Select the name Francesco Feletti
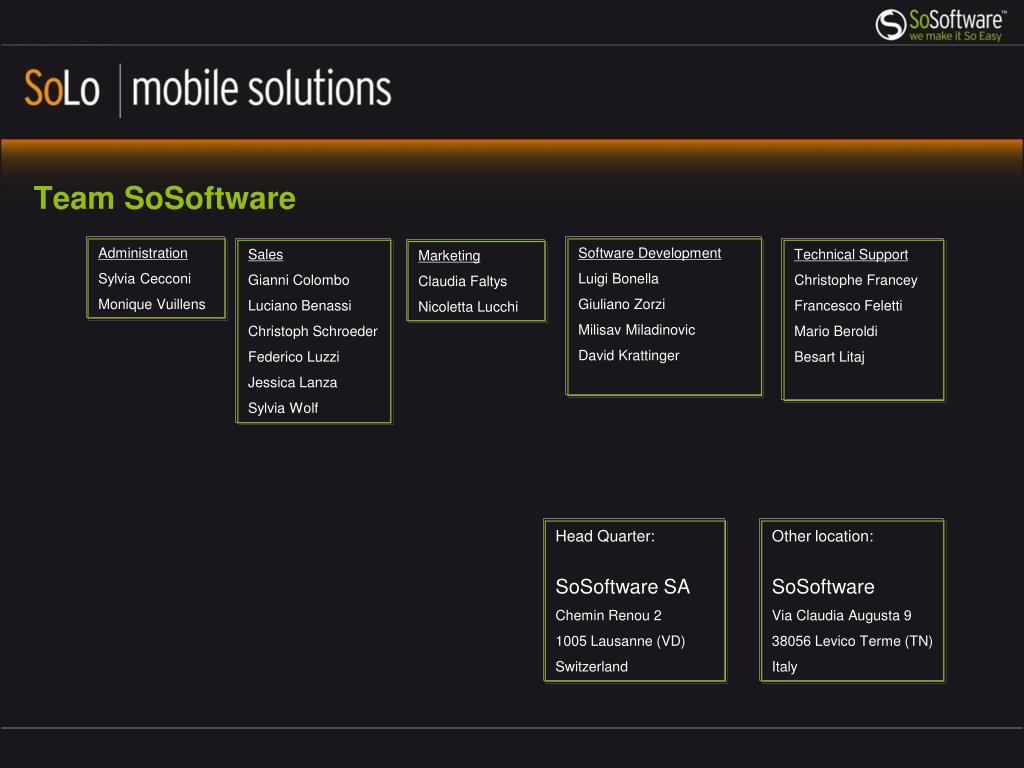Viewport: 1024px width, 768px height. (848, 306)
